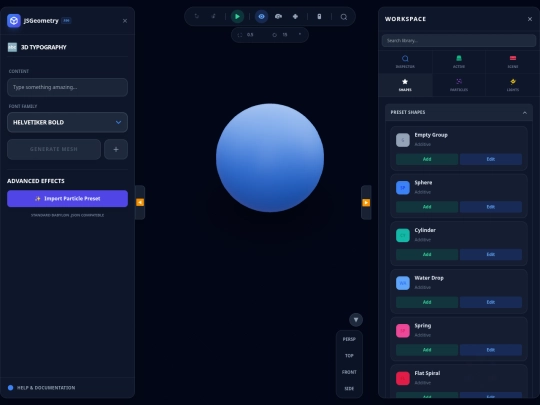Click the 3D Typography abc icon
The height and width of the screenshot is (405, 540).
pos(12,47)
